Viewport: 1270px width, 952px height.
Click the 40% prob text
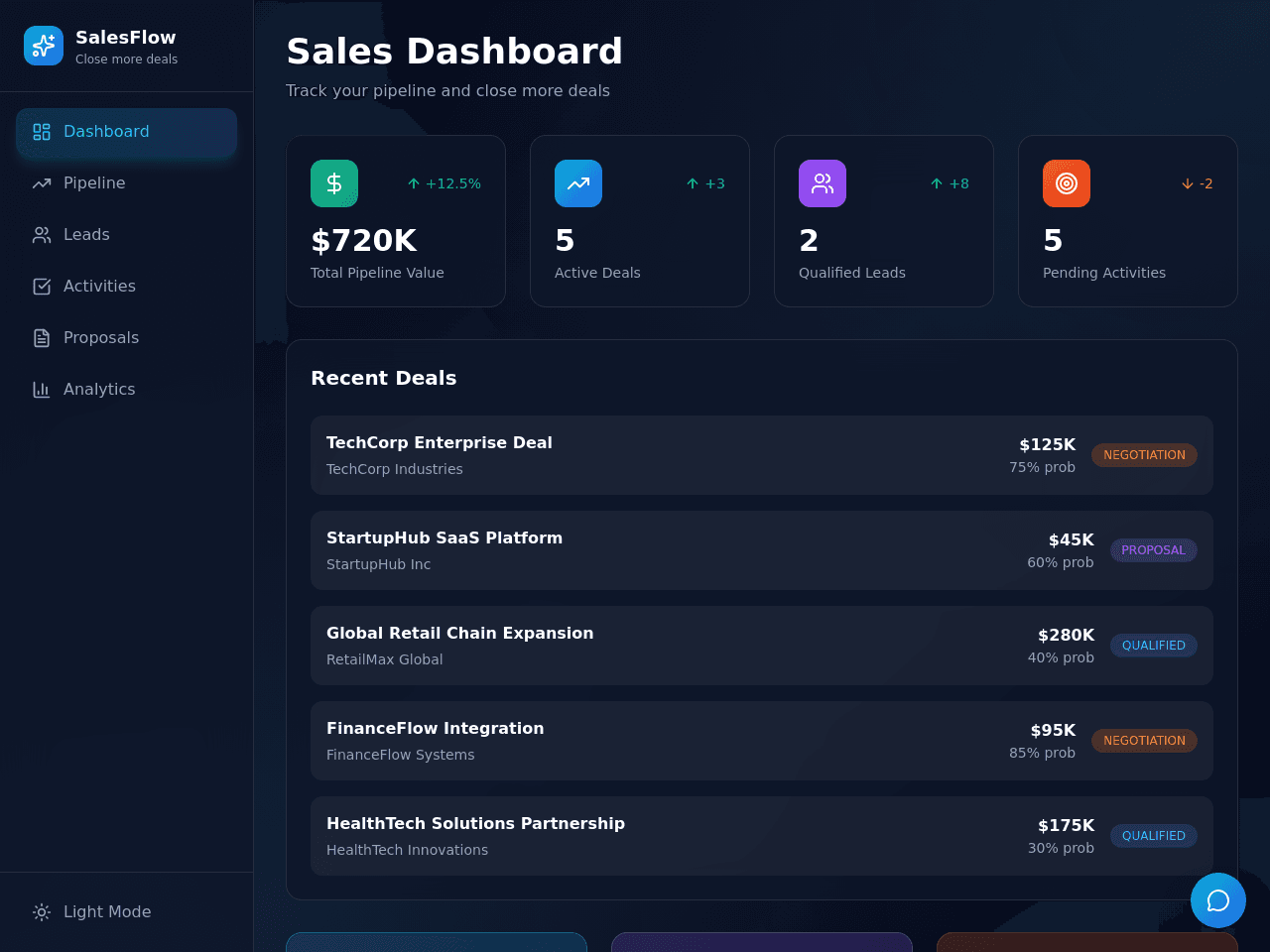tap(1061, 657)
